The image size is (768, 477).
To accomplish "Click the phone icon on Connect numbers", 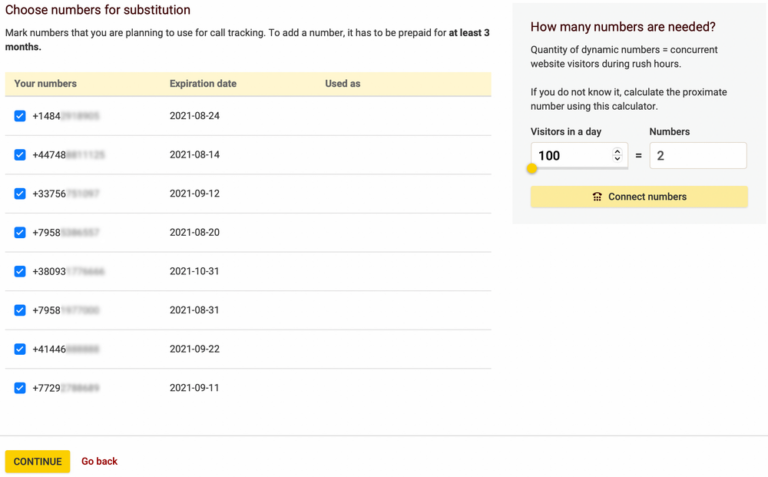I will [597, 197].
